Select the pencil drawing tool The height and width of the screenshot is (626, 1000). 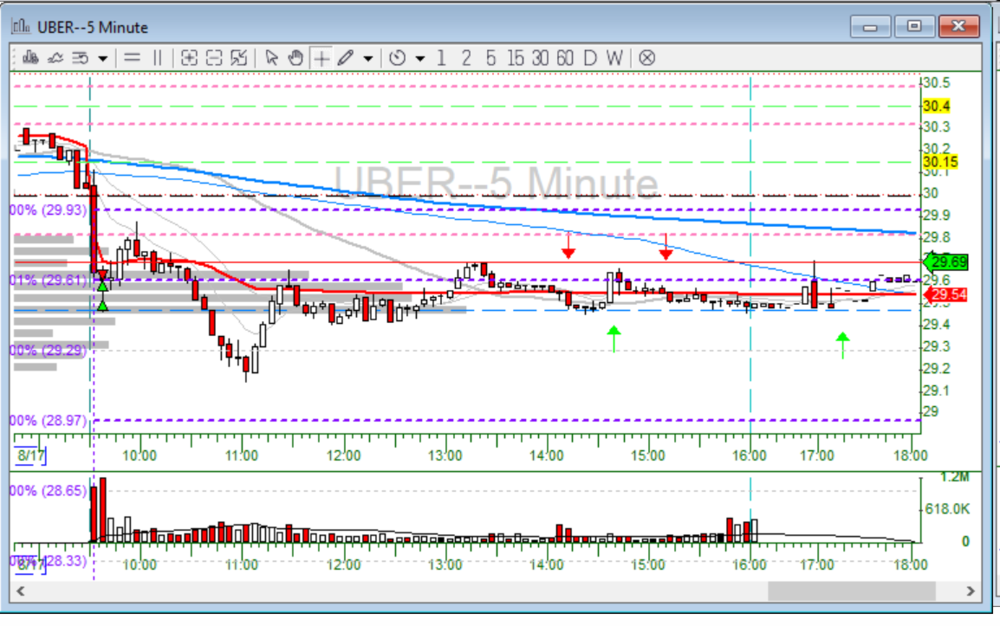(345, 57)
